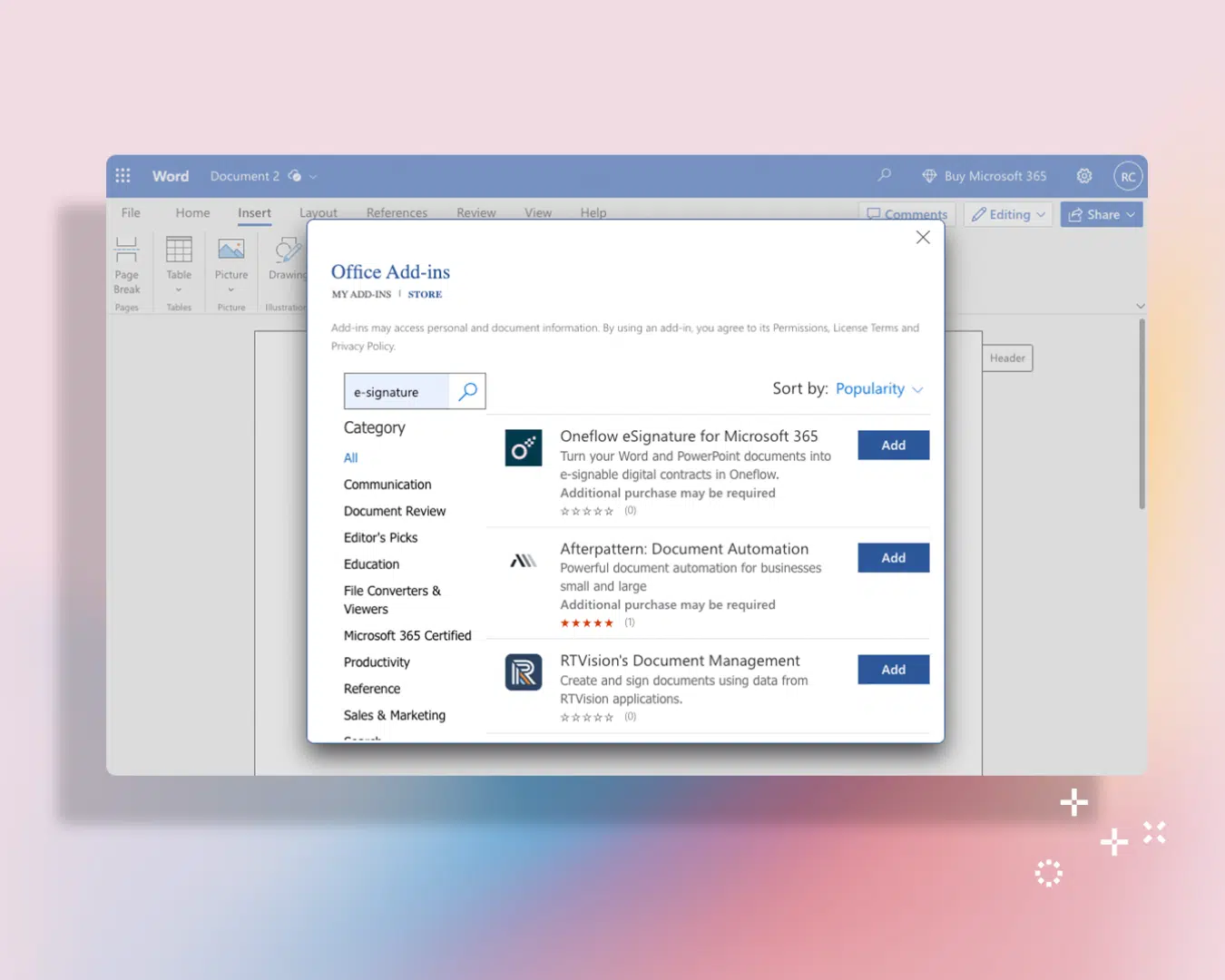Filter by Editor's Picks category
This screenshot has height=980, width=1225.
[381, 537]
